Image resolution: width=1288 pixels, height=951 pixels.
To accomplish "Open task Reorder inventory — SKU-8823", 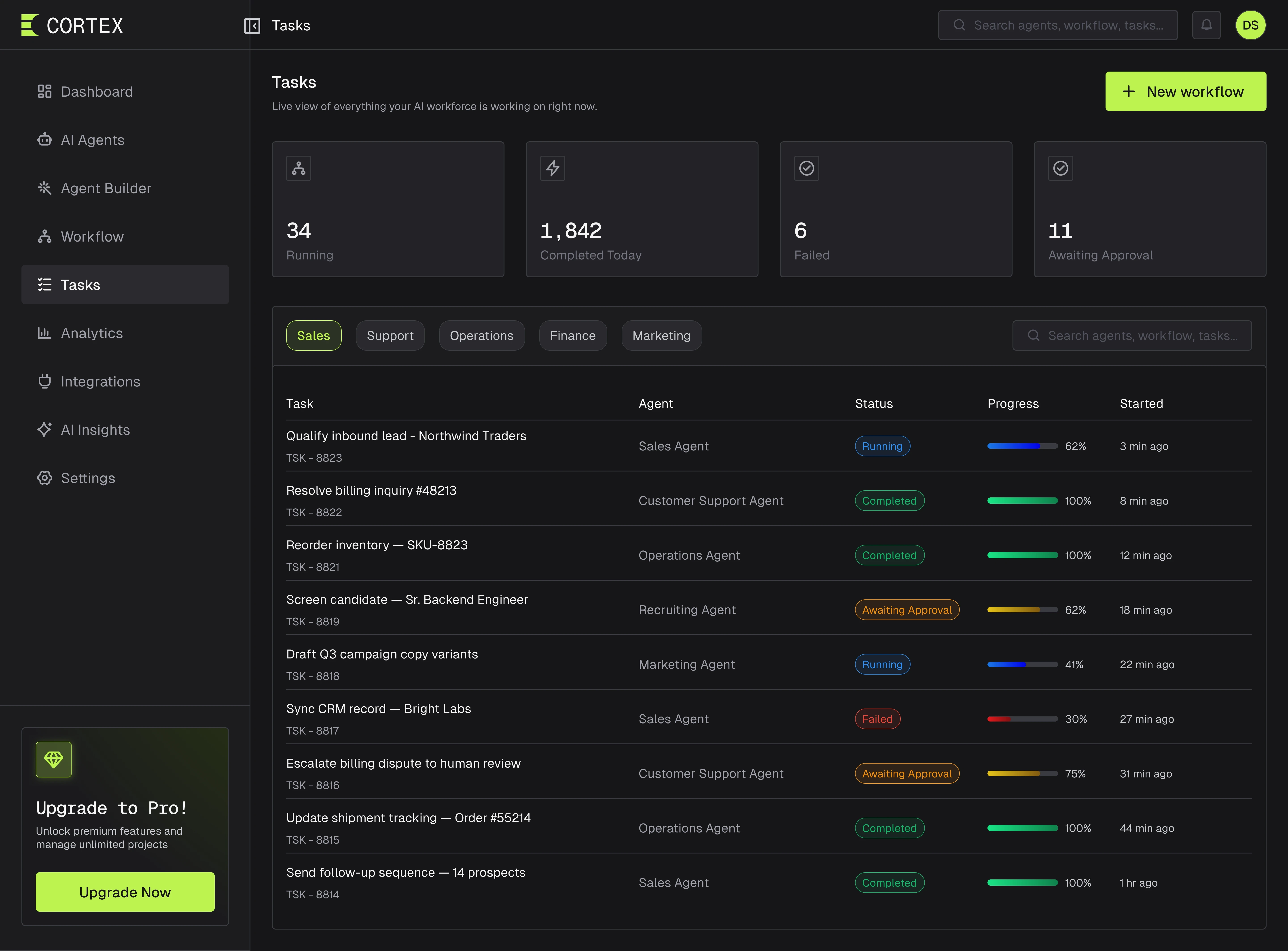I will 377,545.
